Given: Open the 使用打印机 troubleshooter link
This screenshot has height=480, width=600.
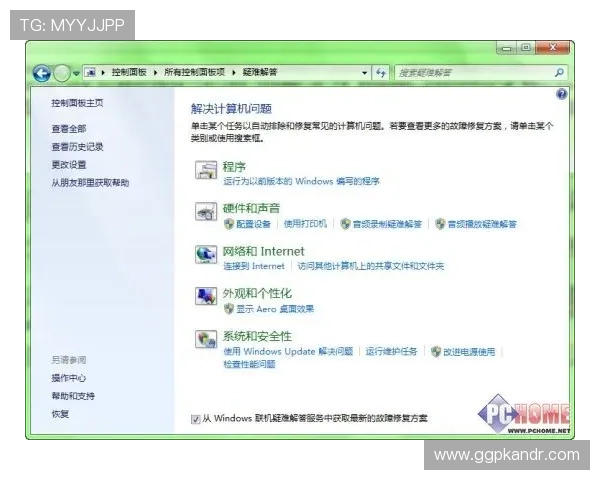Looking at the screenshot, I should point(305,224).
